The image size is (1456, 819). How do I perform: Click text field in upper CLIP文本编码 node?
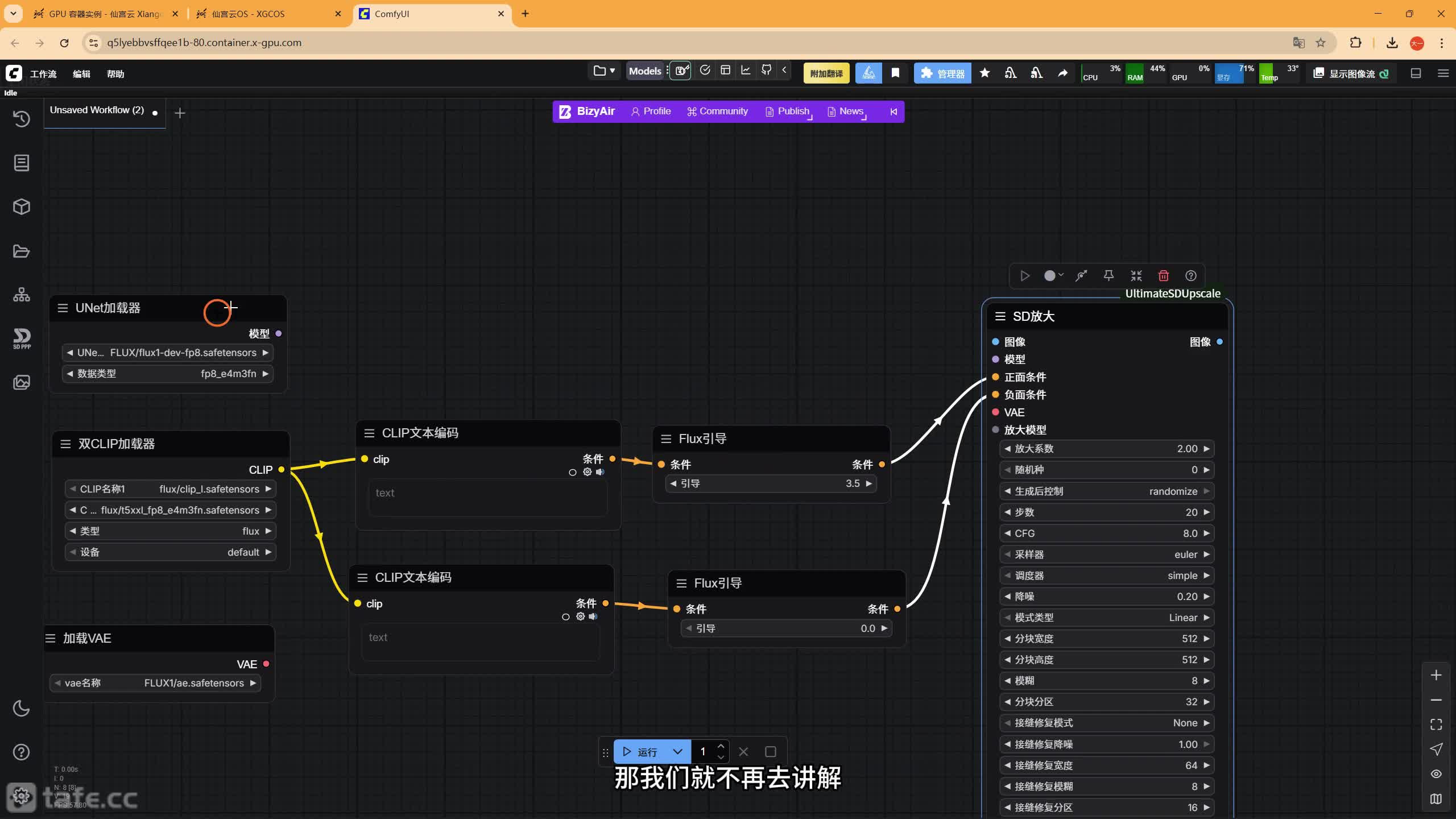488,498
